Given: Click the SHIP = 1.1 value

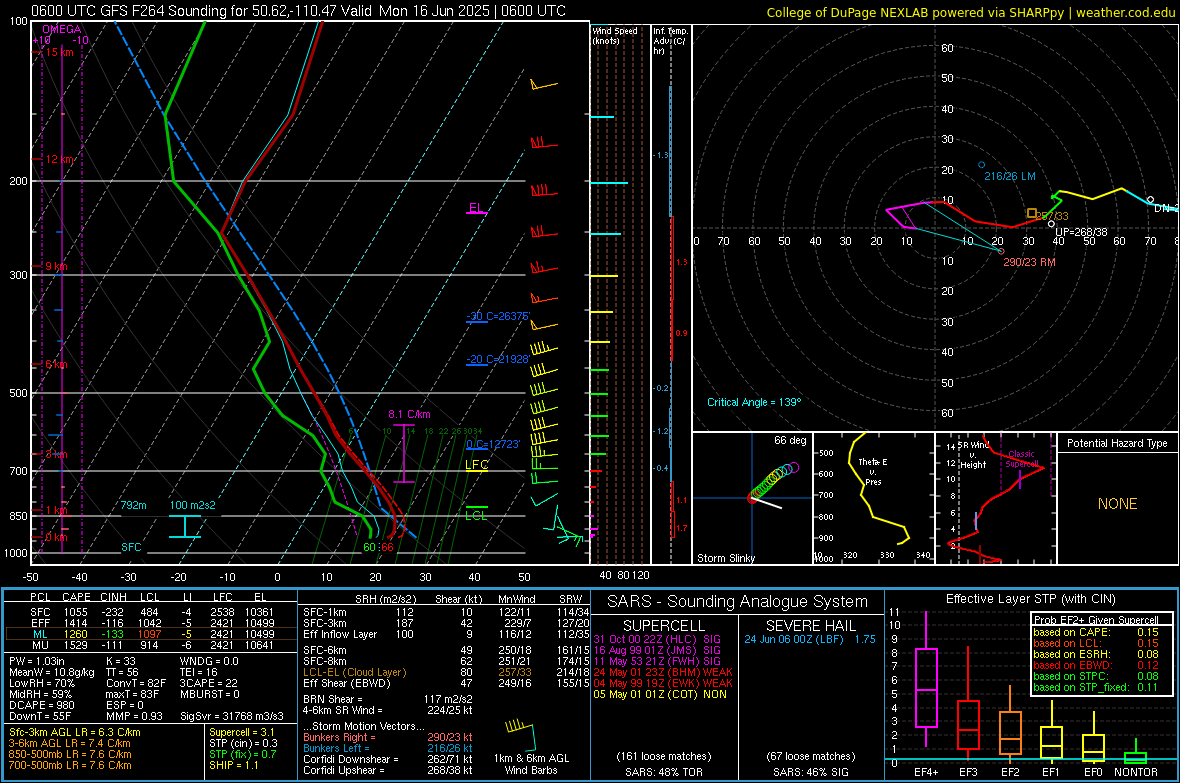Looking at the screenshot, I should click(233, 765).
